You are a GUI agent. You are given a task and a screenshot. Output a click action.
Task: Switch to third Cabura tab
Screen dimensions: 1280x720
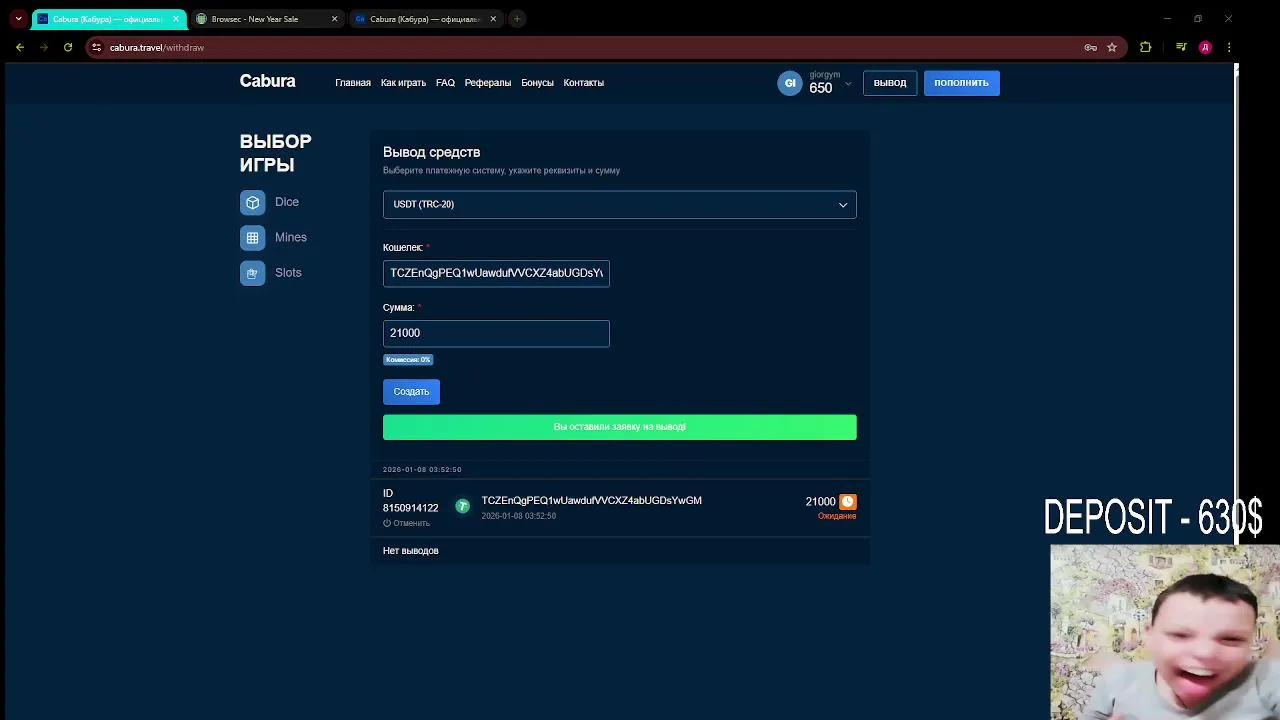coord(427,19)
